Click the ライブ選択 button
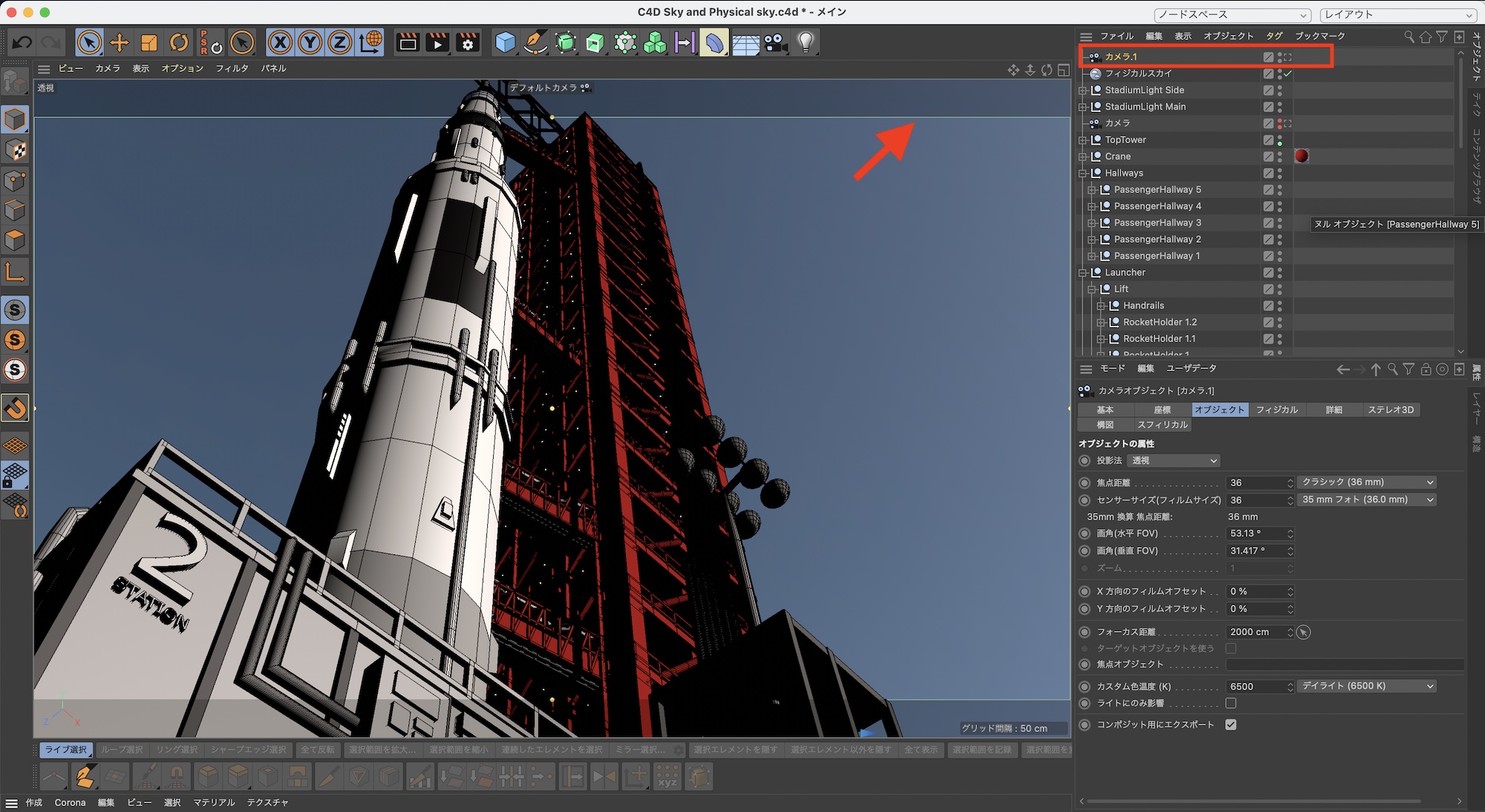Image resolution: width=1485 pixels, height=812 pixels. (x=65, y=750)
